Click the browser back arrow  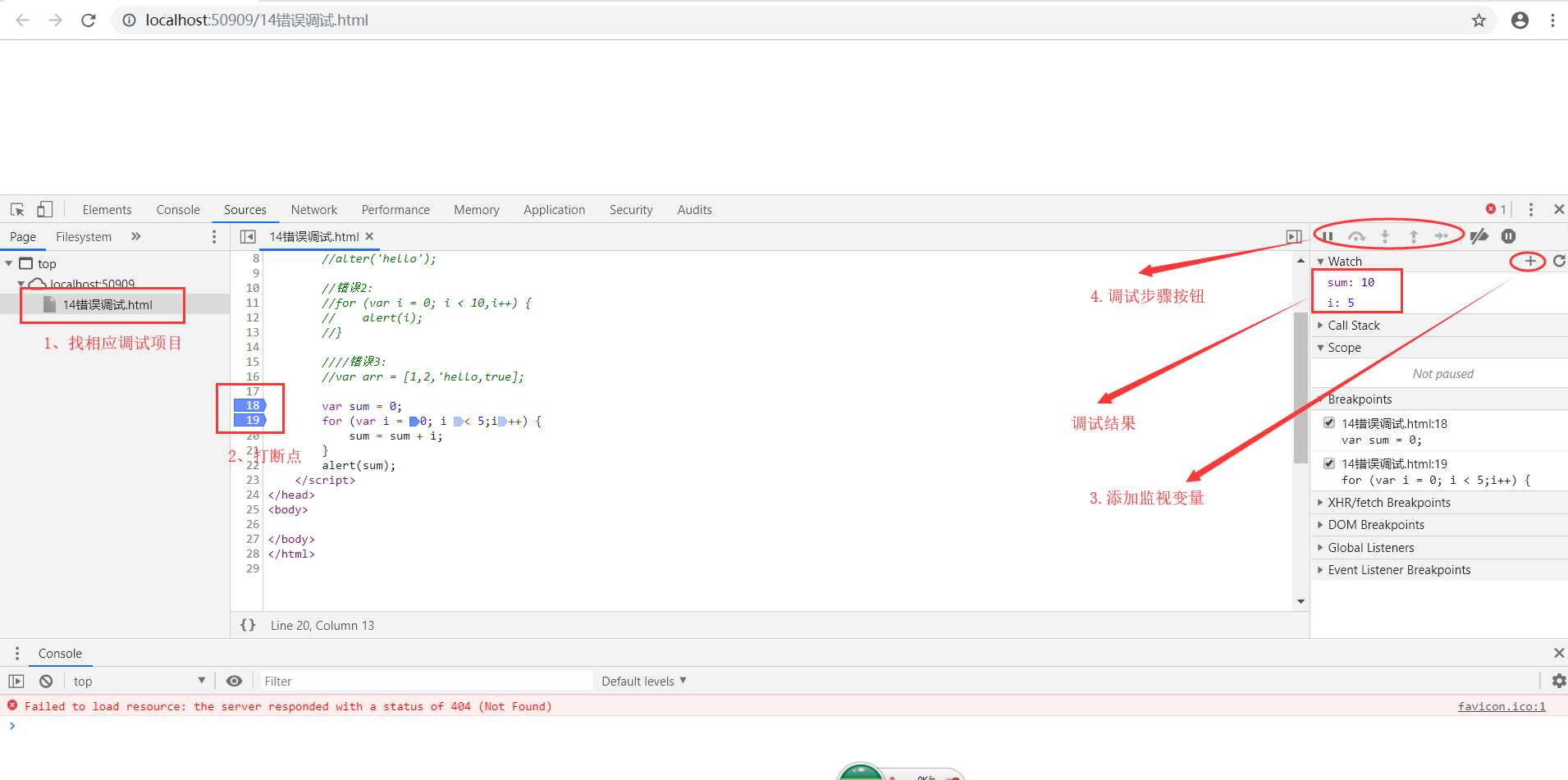pyautogui.click(x=23, y=20)
